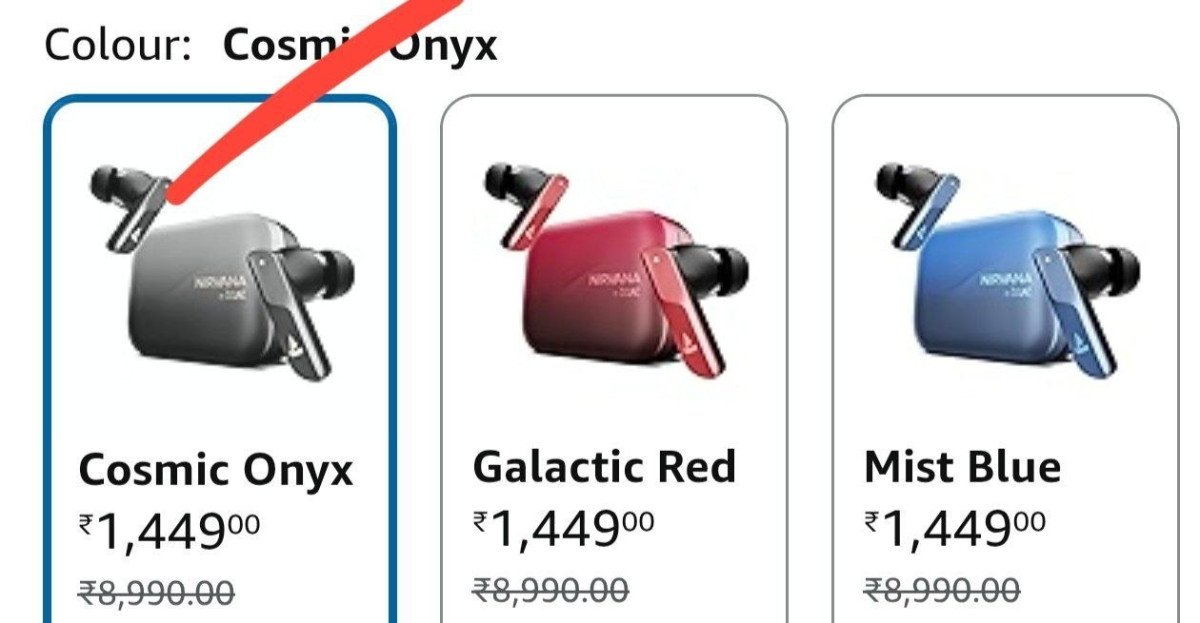Choose the Galactic Red colour variant
1200x623 pixels.
pos(614,360)
